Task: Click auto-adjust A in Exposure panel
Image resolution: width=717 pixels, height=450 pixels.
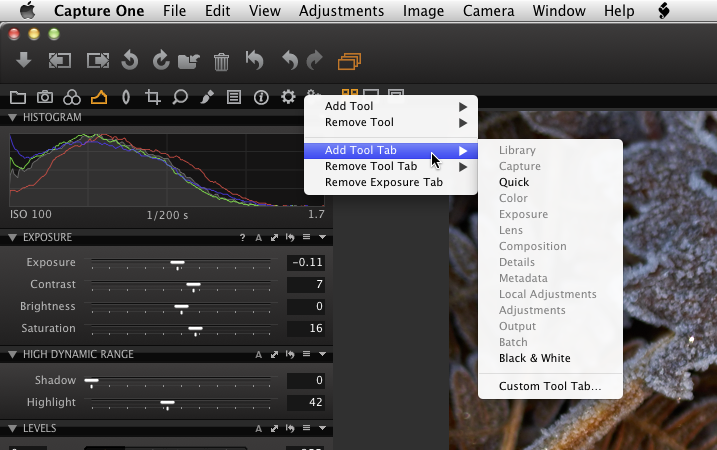Action: pos(258,237)
